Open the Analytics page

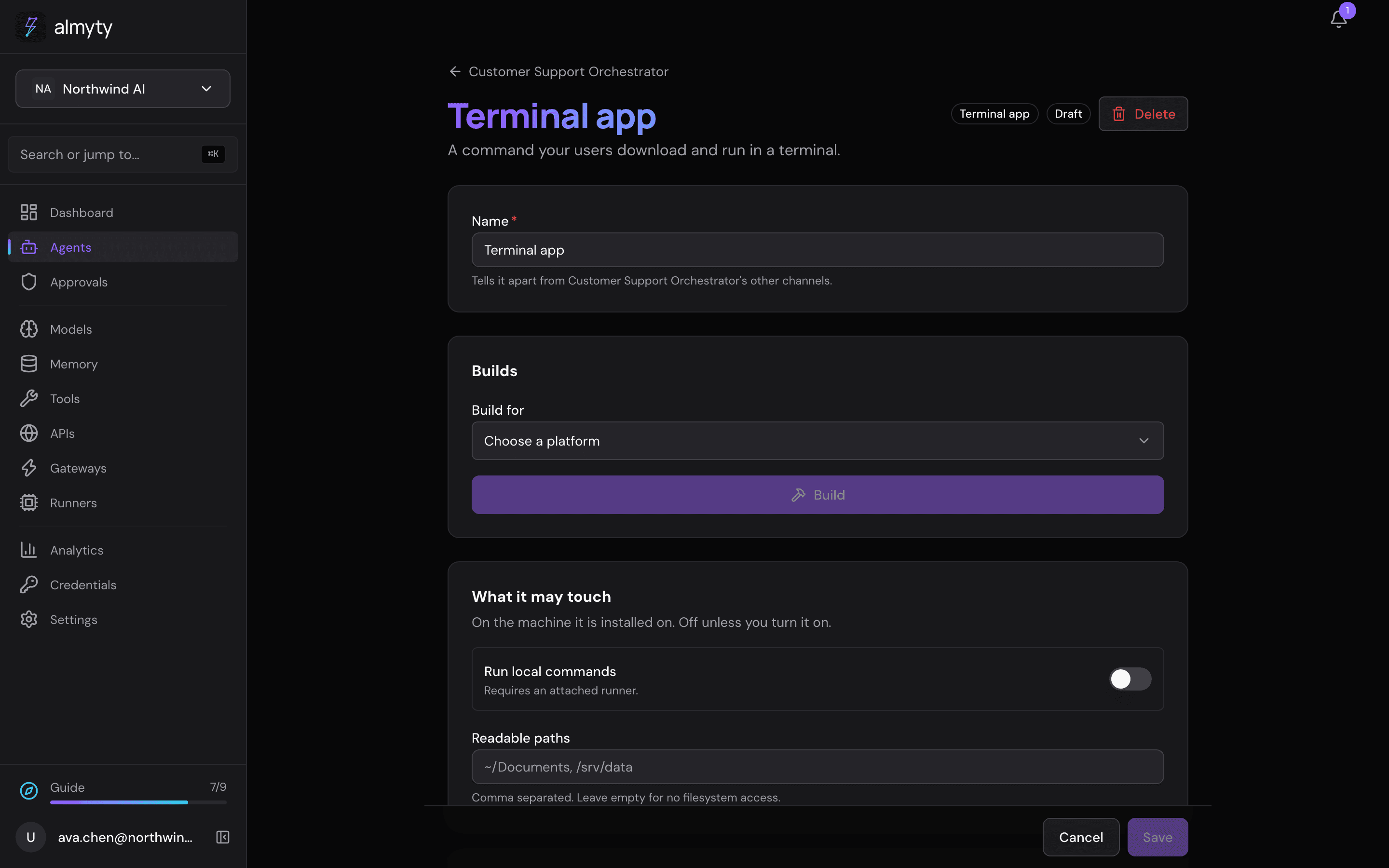tap(123, 550)
